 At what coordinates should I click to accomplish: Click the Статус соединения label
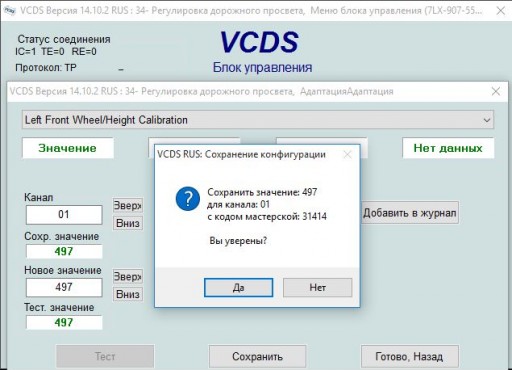[x=64, y=39]
